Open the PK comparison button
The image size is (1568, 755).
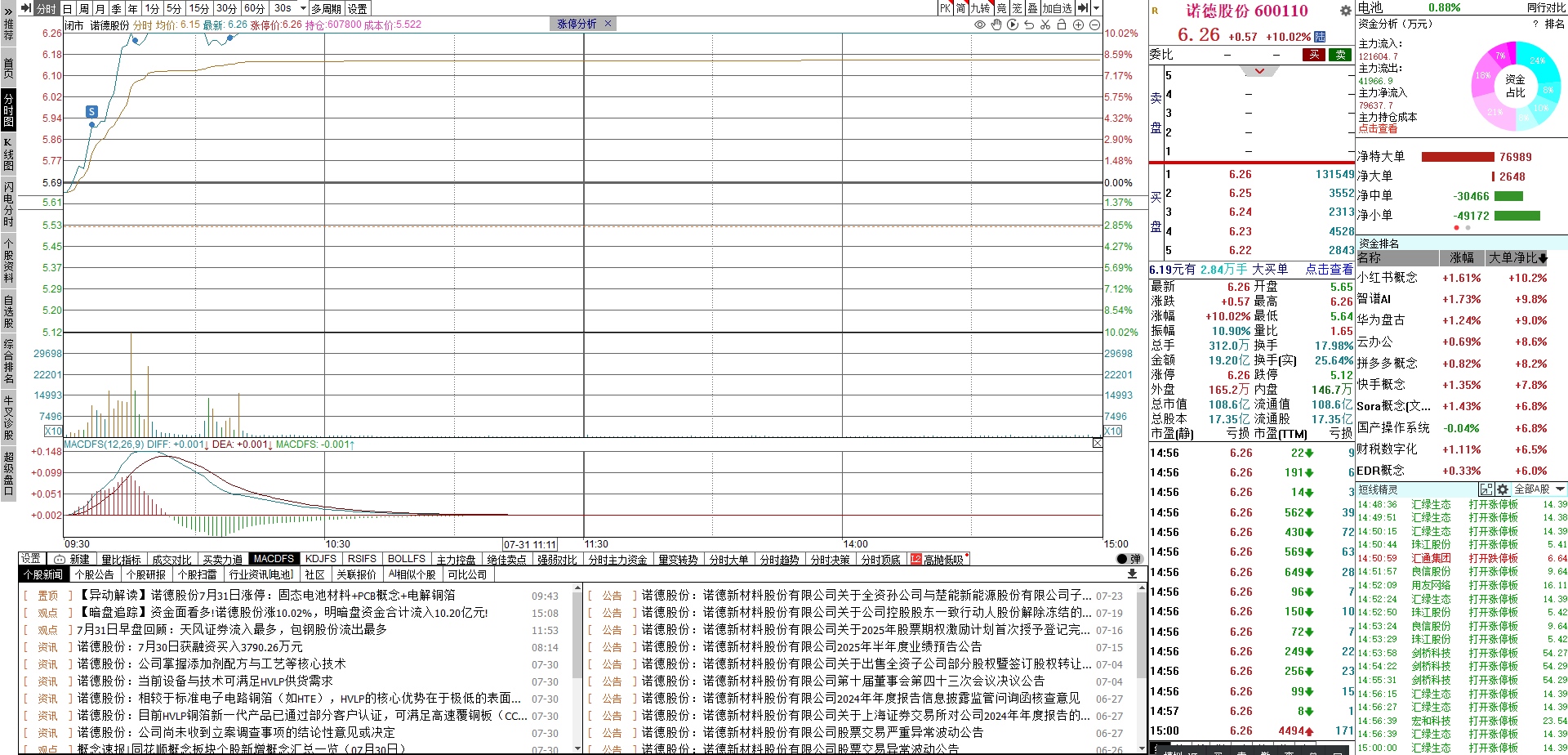pyautogui.click(x=945, y=8)
